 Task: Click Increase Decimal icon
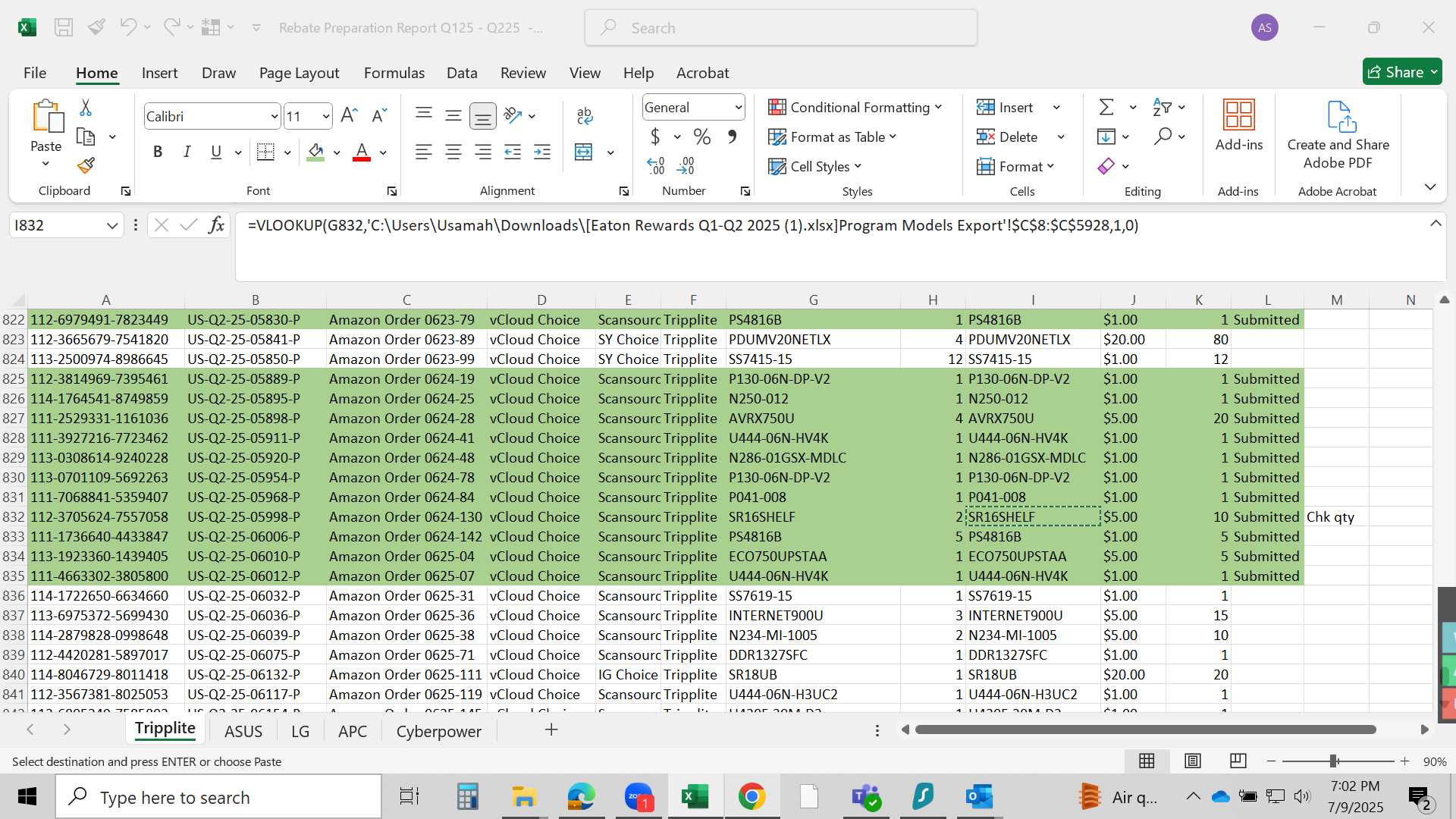tap(656, 165)
